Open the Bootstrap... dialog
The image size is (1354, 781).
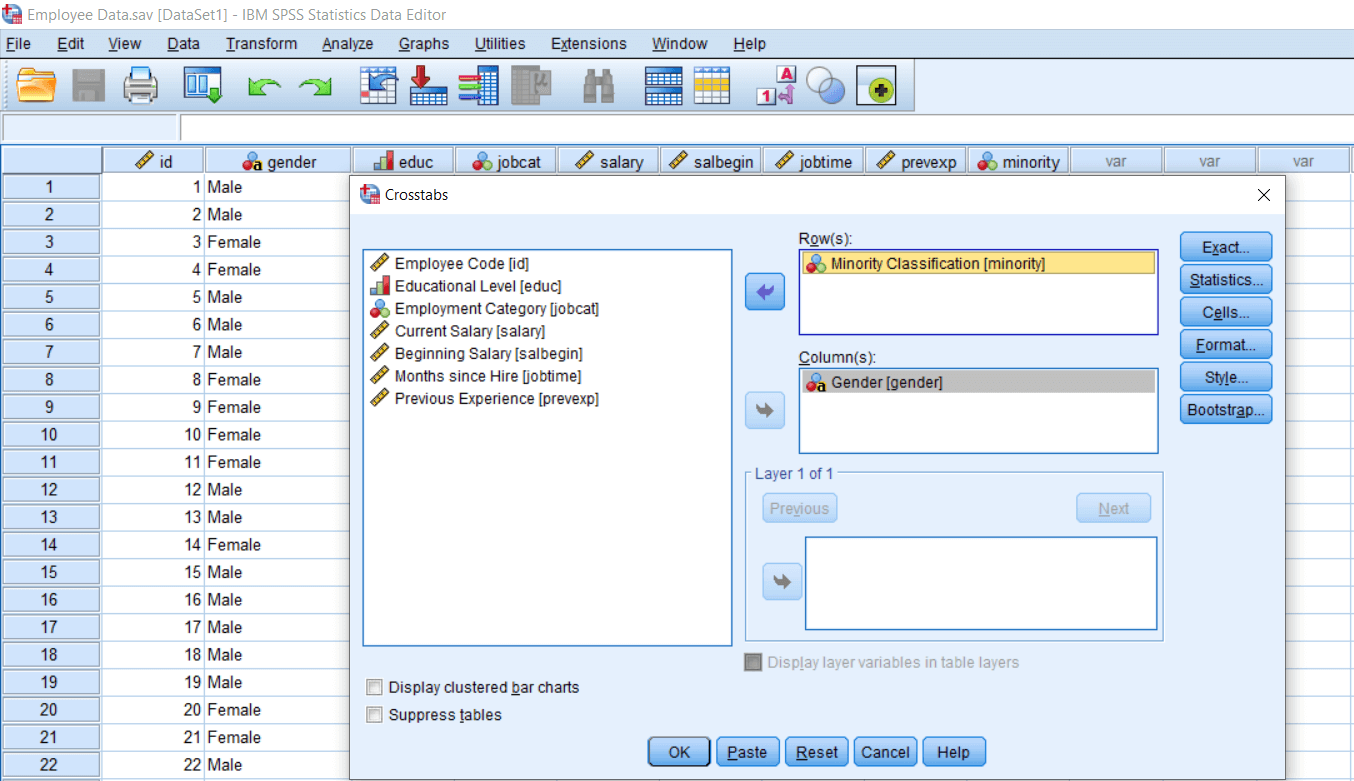(x=1226, y=410)
